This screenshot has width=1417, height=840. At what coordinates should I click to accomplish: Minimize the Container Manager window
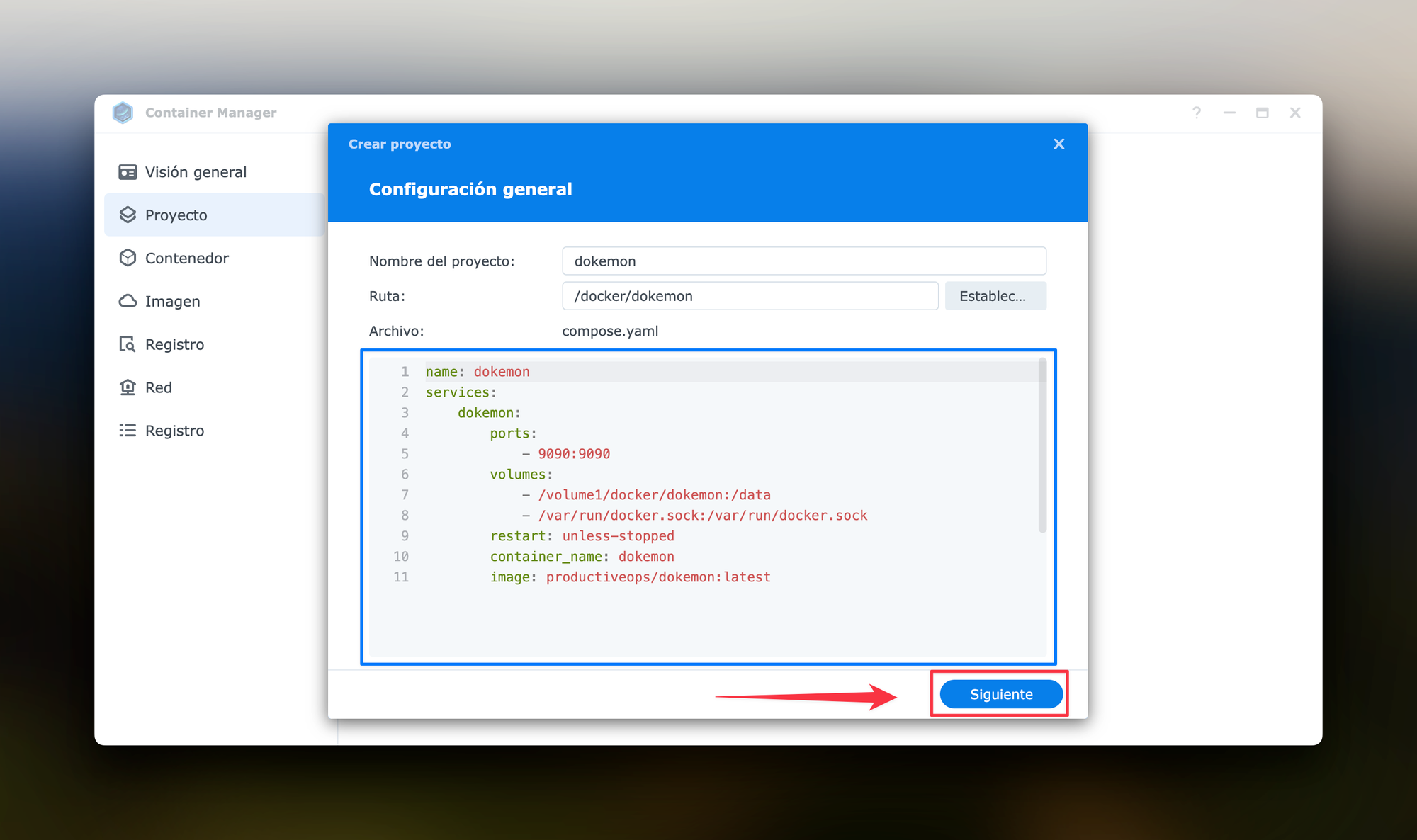click(x=1229, y=113)
